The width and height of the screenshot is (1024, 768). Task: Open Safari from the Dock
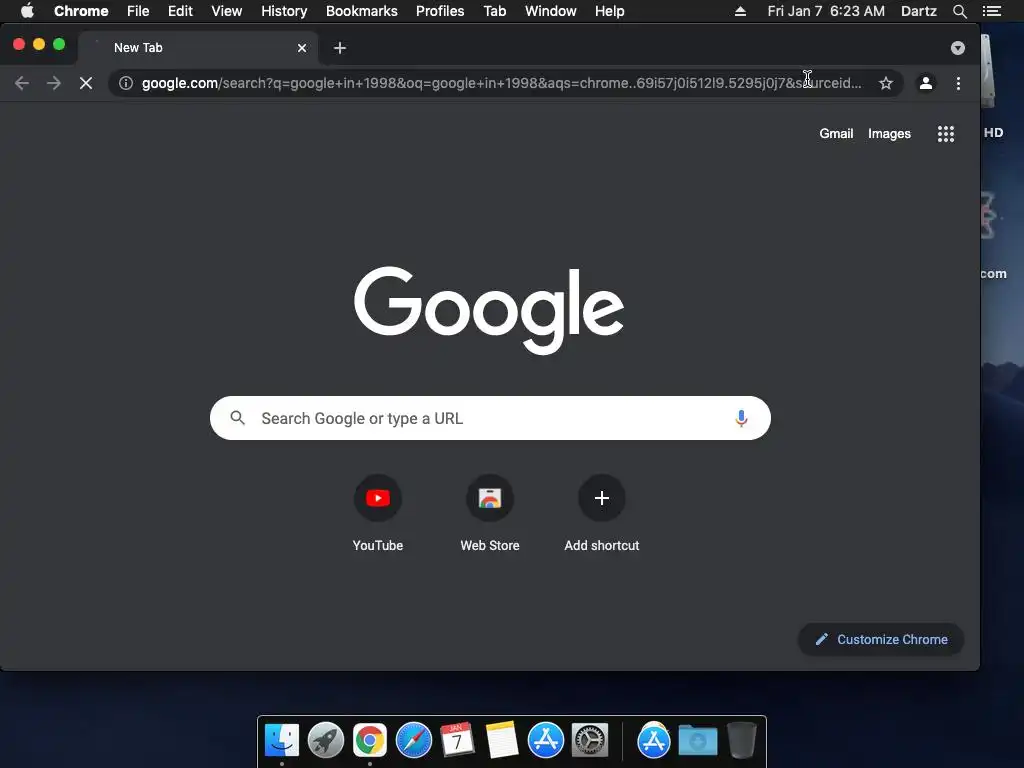coord(413,741)
